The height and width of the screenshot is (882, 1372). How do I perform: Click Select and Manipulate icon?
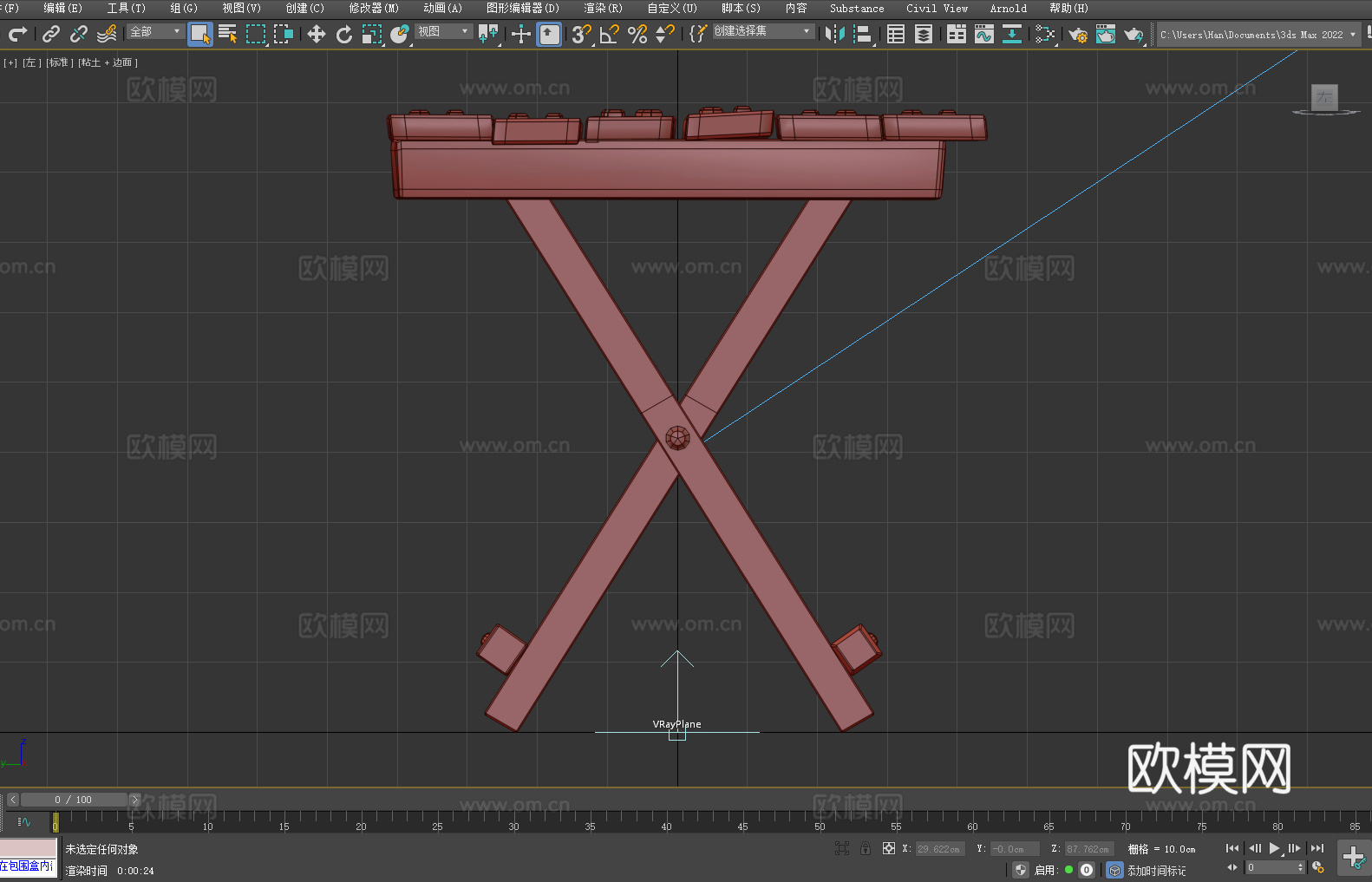520,34
